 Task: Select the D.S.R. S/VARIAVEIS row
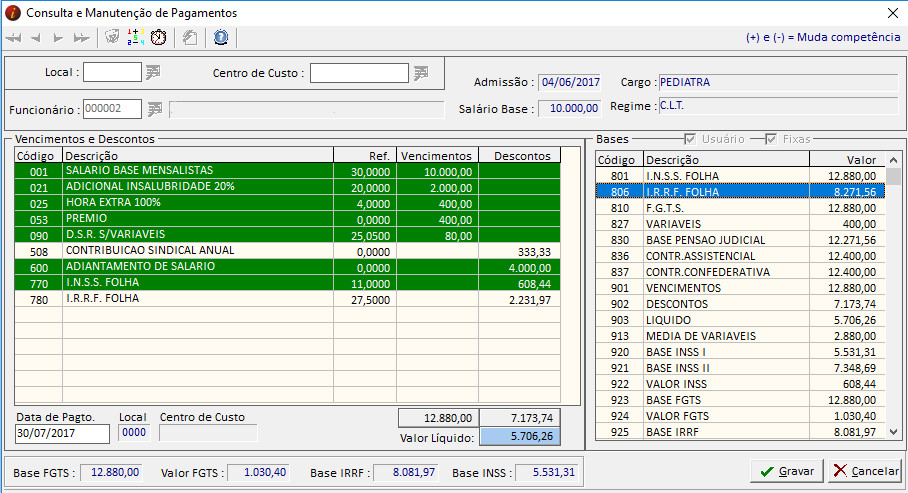coord(287,235)
